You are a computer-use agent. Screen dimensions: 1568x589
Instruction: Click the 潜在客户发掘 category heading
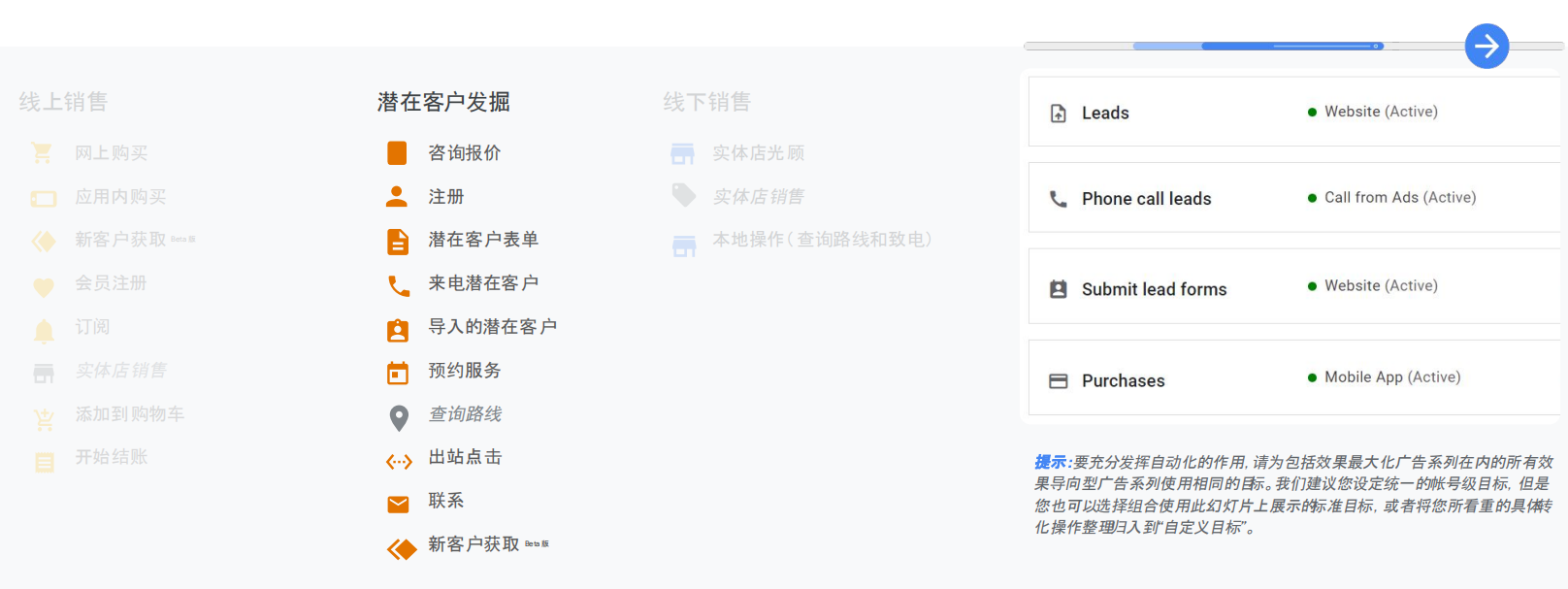click(x=443, y=102)
